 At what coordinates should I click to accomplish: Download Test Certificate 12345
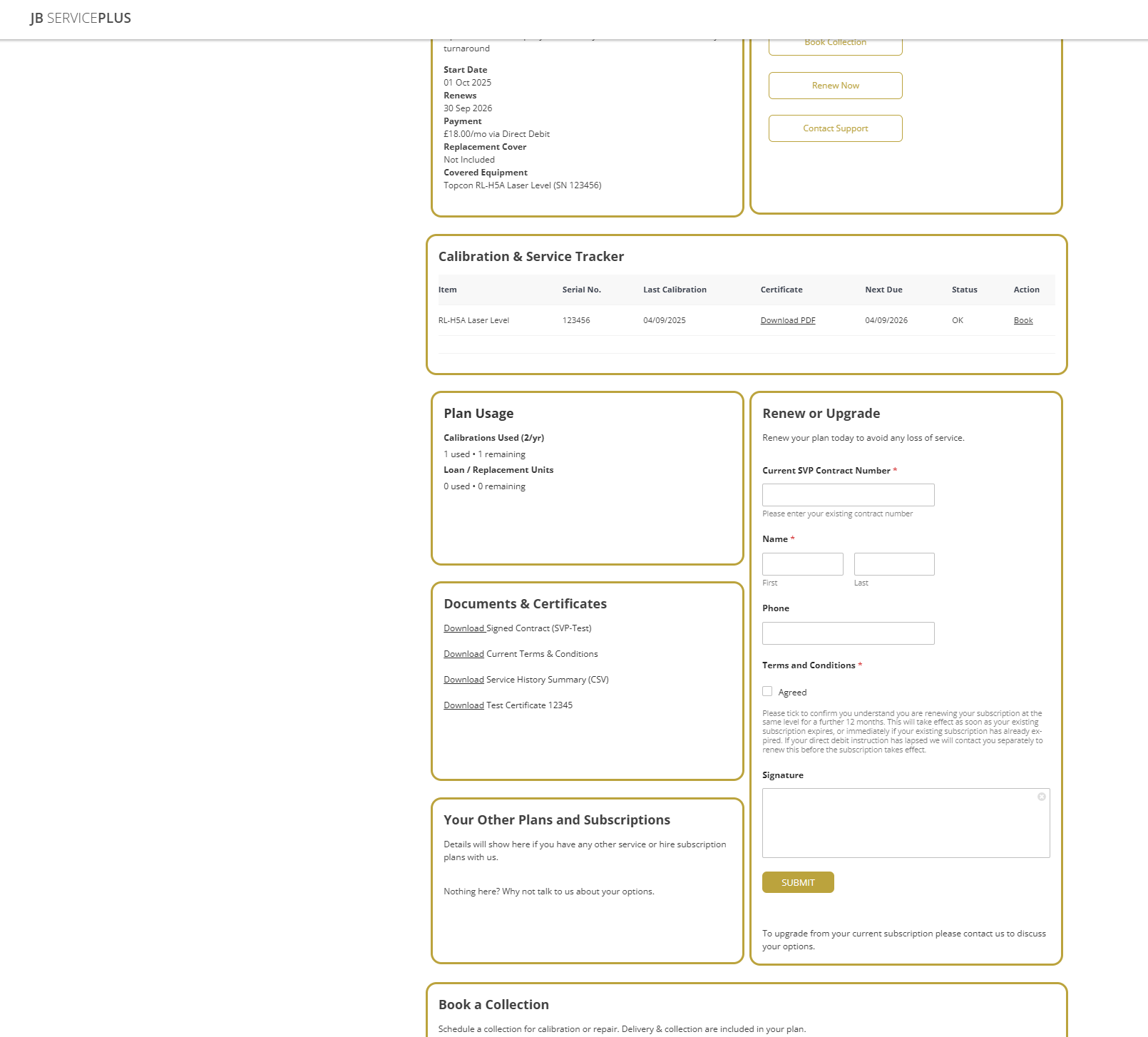point(463,705)
